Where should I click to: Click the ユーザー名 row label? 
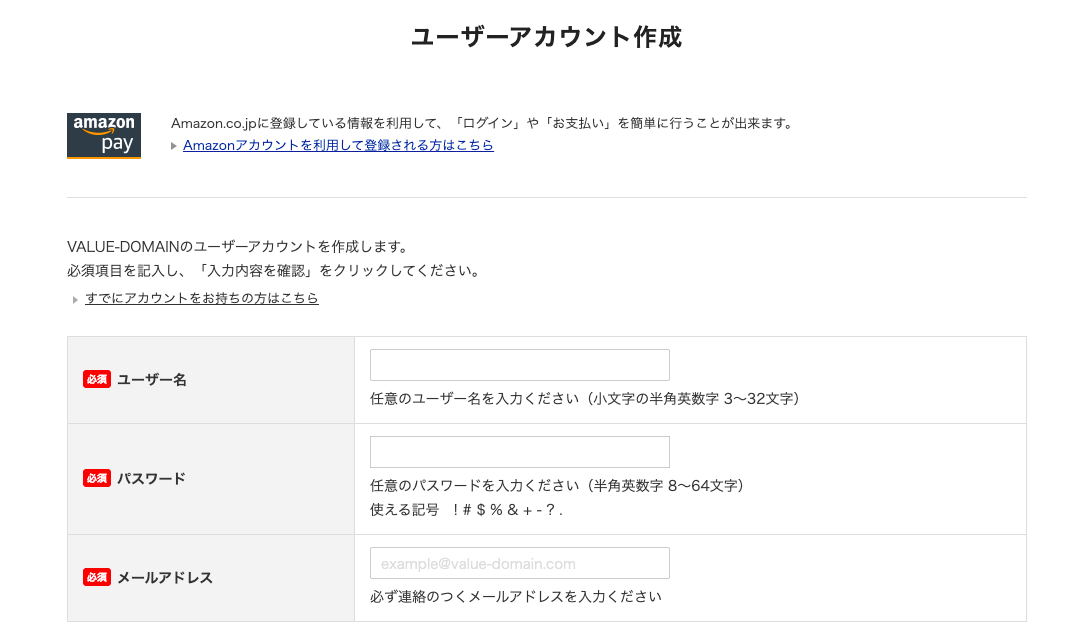coord(152,380)
